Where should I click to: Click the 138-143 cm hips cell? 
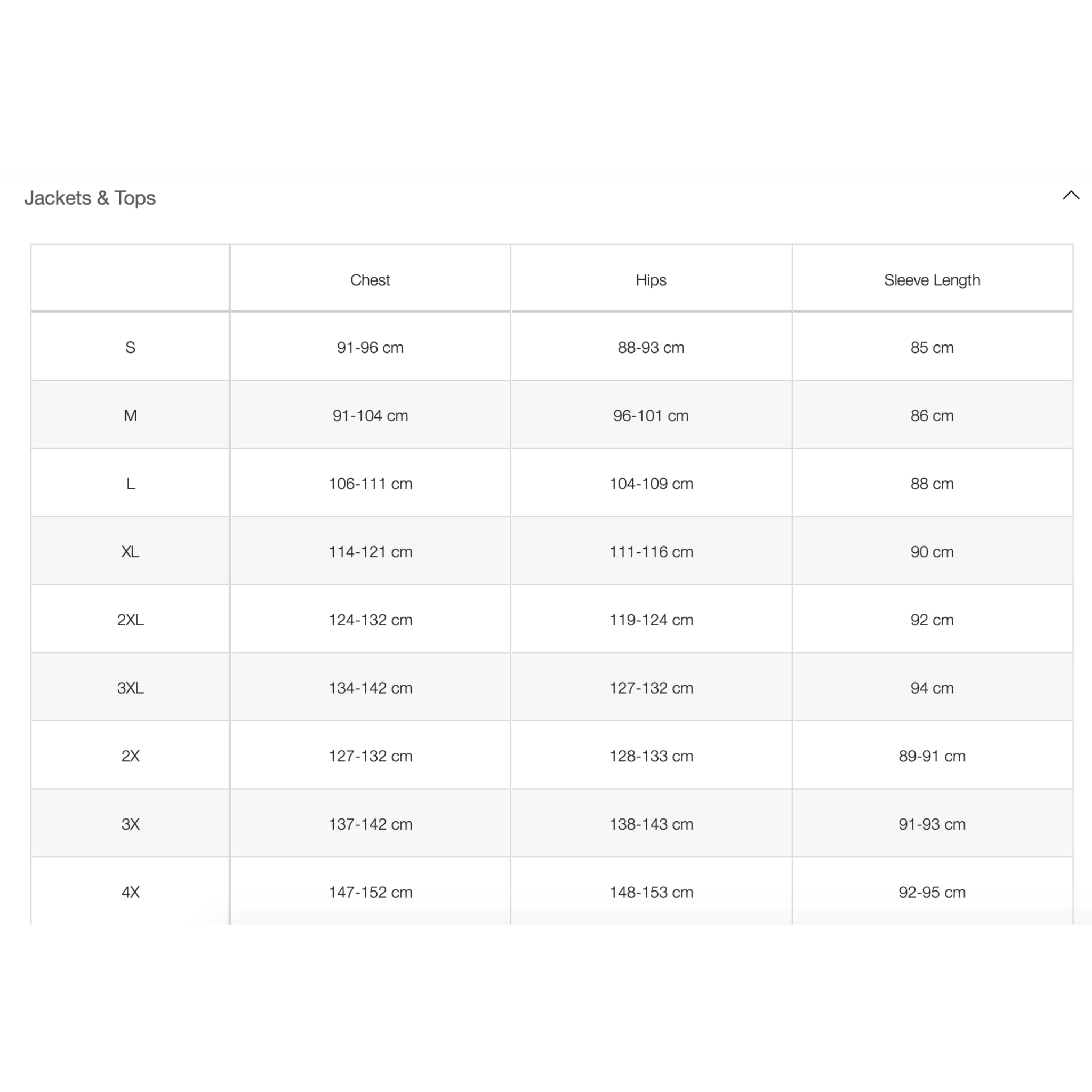pyautogui.click(x=651, y=824)
